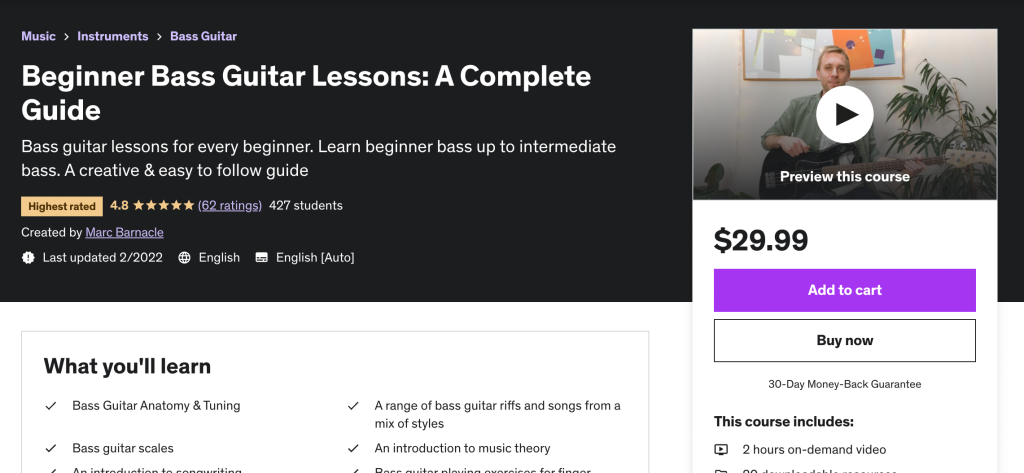Open the Music breadcrumb

(38, 36)
